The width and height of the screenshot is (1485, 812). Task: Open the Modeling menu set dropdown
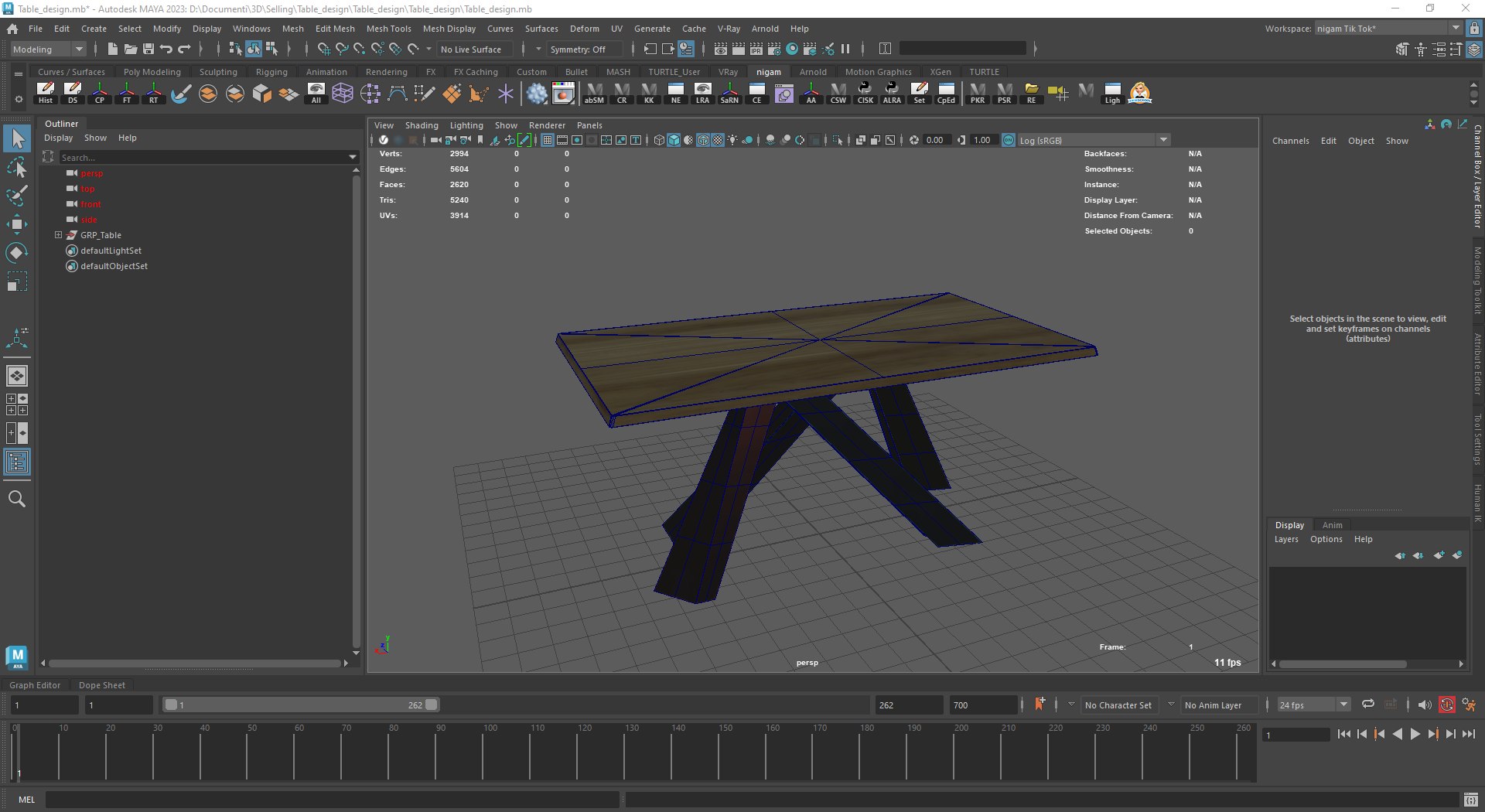(x=48, y=49)
